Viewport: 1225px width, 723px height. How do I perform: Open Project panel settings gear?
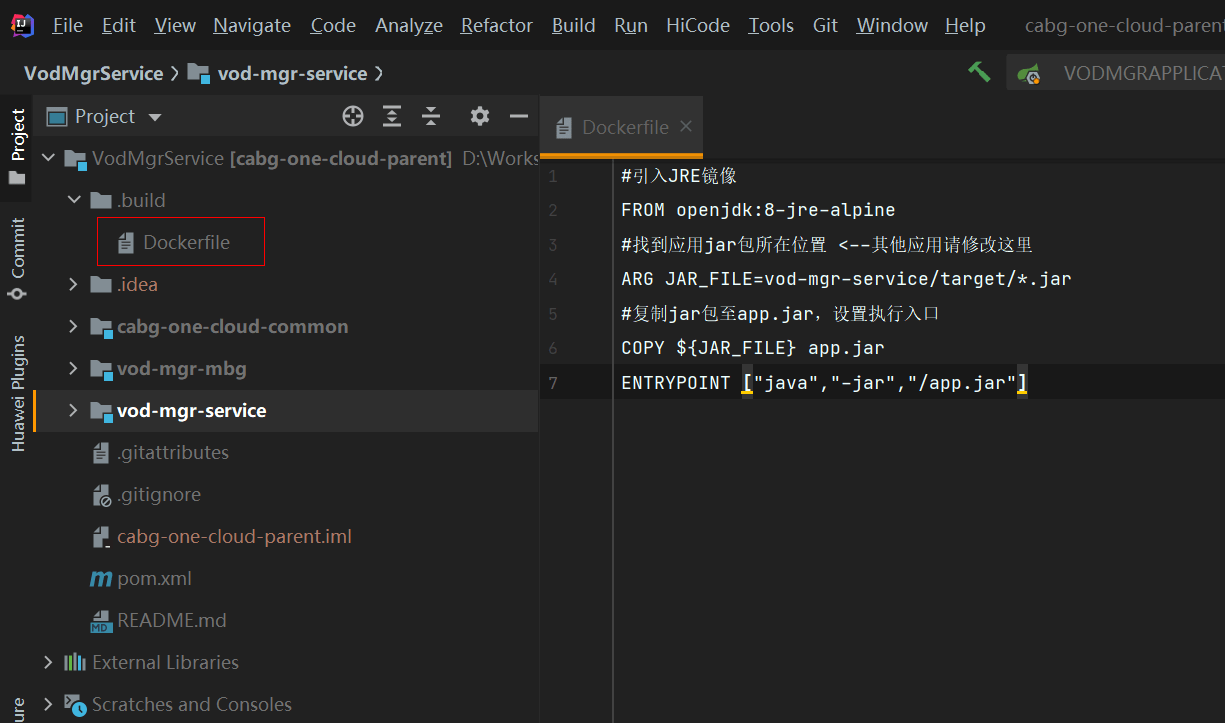click(x=480, y=117)
